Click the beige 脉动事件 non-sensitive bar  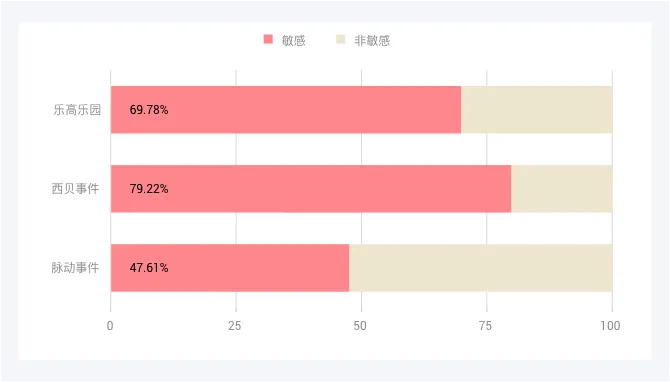(481, 268)
